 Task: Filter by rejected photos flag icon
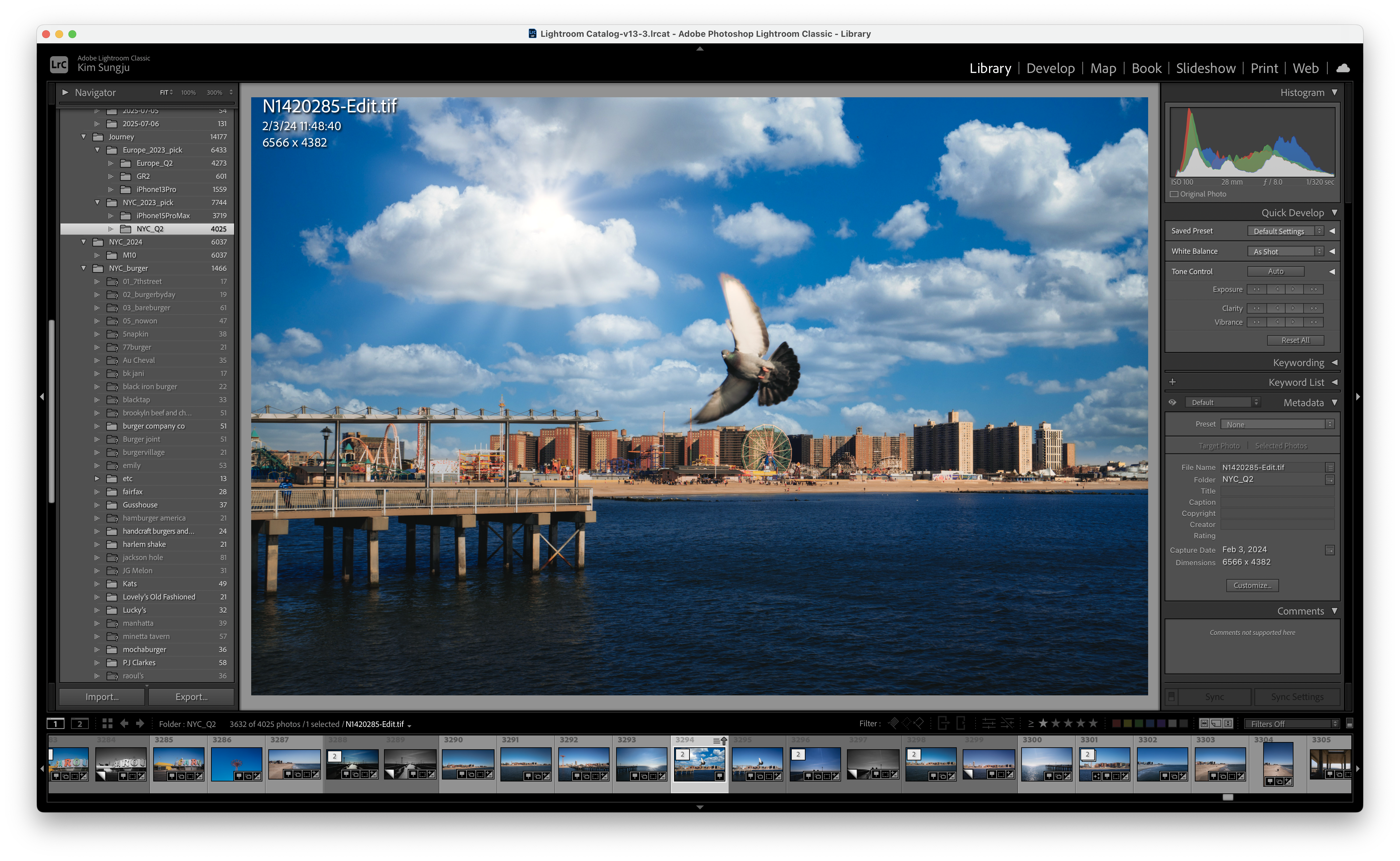[919, 723]
